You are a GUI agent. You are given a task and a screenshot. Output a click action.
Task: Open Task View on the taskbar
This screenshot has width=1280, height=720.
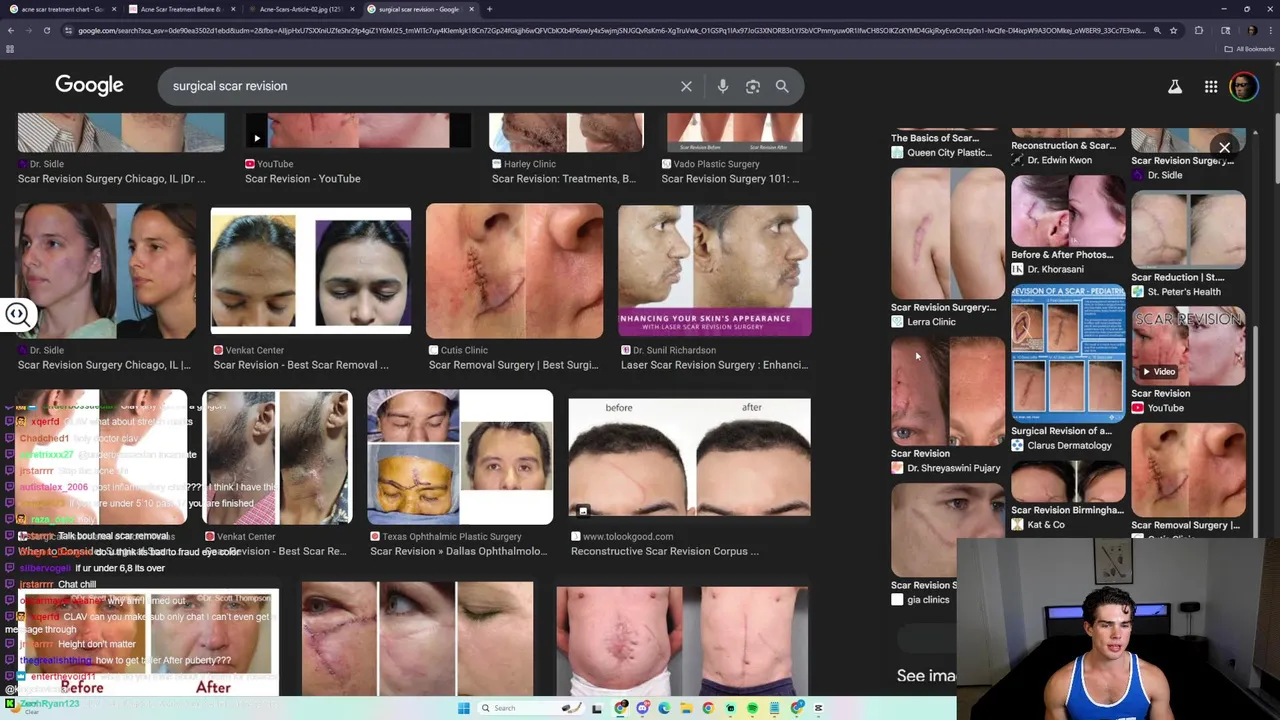(597, 708)
